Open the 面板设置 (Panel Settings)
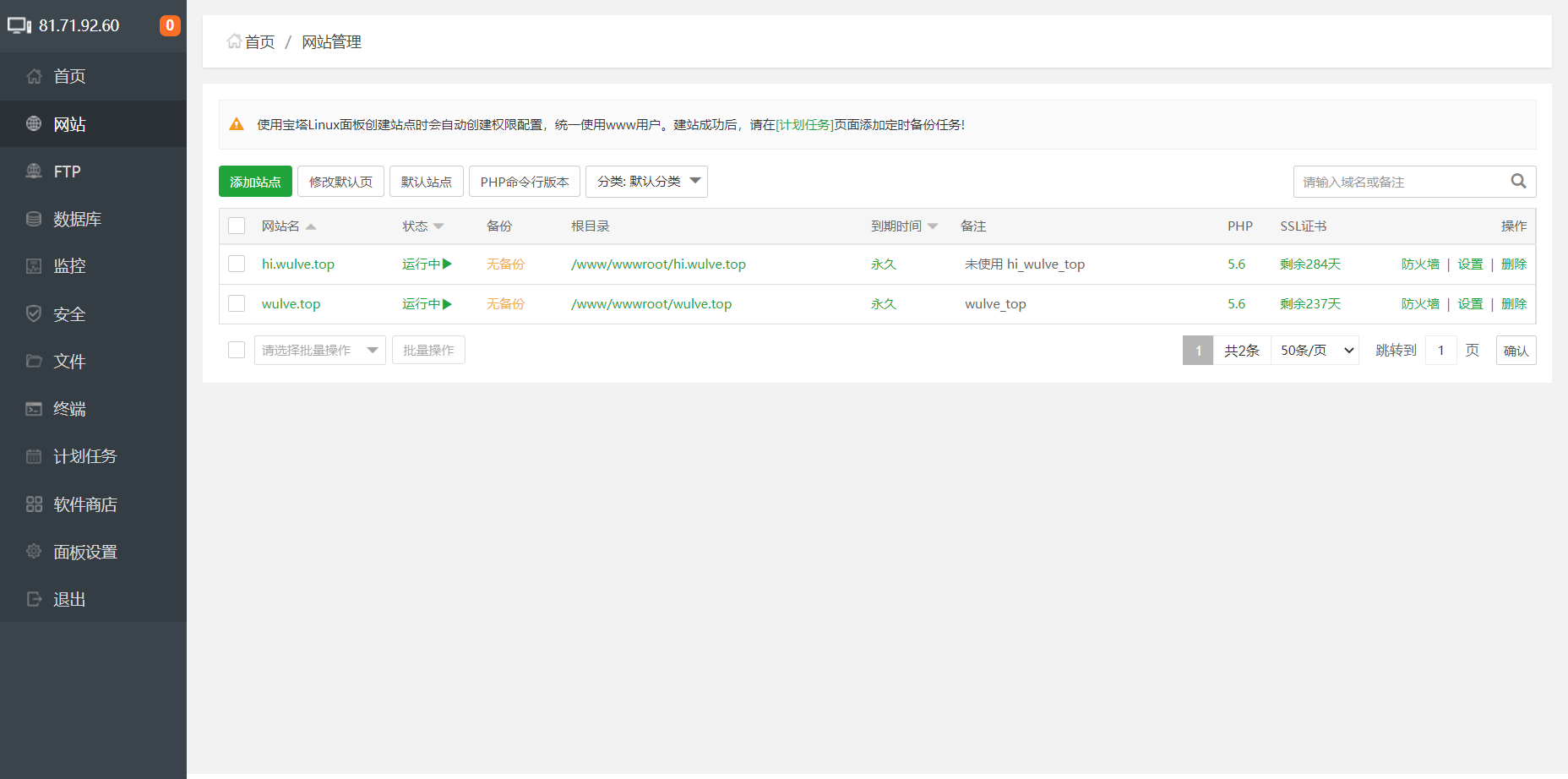The width and height of the screenshot is (1568, 779). 82,551
